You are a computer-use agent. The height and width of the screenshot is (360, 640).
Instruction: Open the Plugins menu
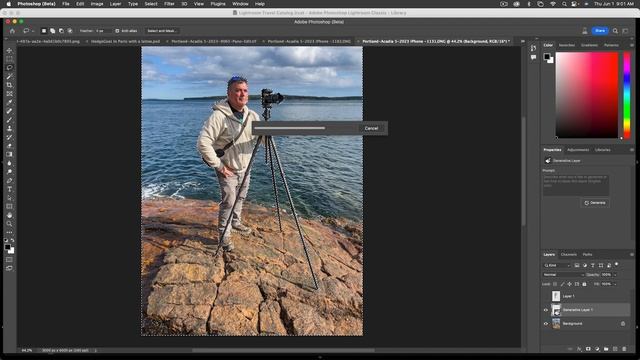coord(218,4)
